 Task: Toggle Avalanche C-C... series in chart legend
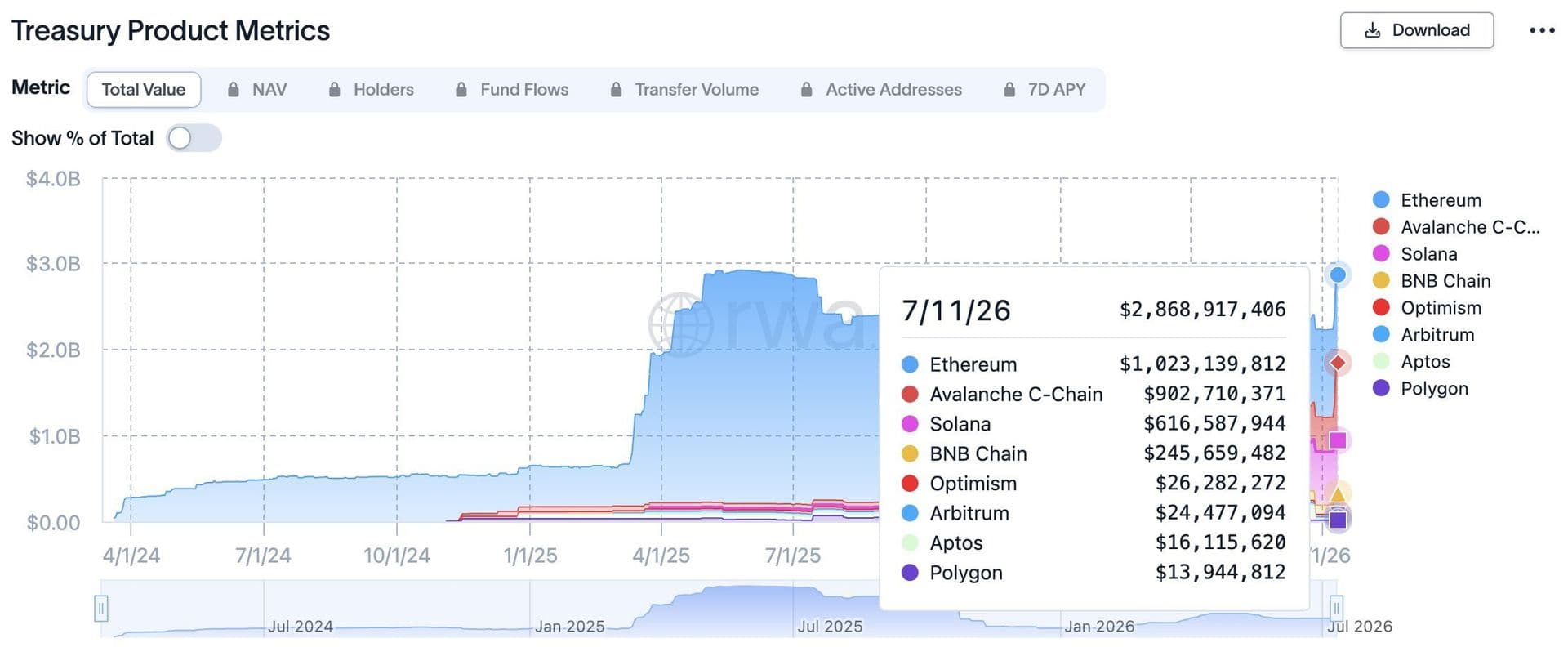(x=1456, y=227)
